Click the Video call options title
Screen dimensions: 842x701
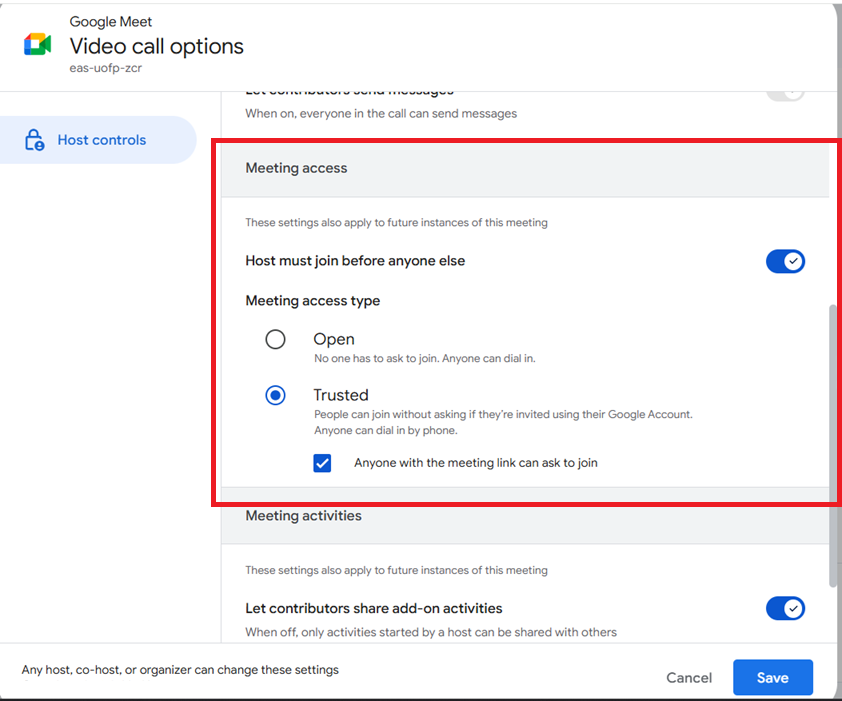click(x=156, y=46)
